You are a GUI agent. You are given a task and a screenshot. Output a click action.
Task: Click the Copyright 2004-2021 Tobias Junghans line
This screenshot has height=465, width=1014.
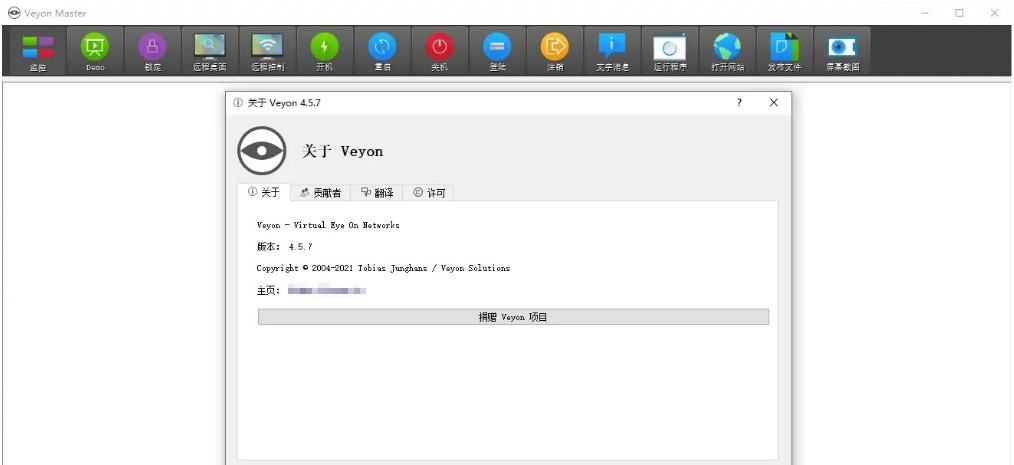click(x=383, y=268)
